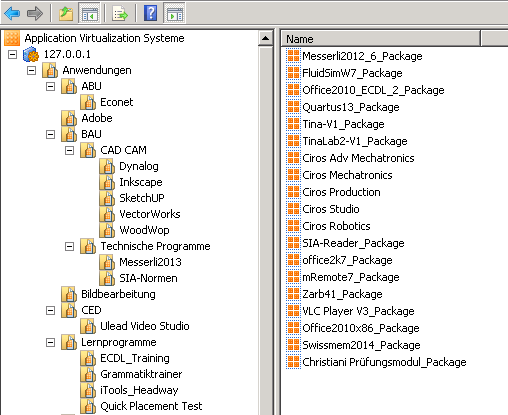The image size is (508, 415).
Task: Sort list by the Name column header
Action: [380, 39]
